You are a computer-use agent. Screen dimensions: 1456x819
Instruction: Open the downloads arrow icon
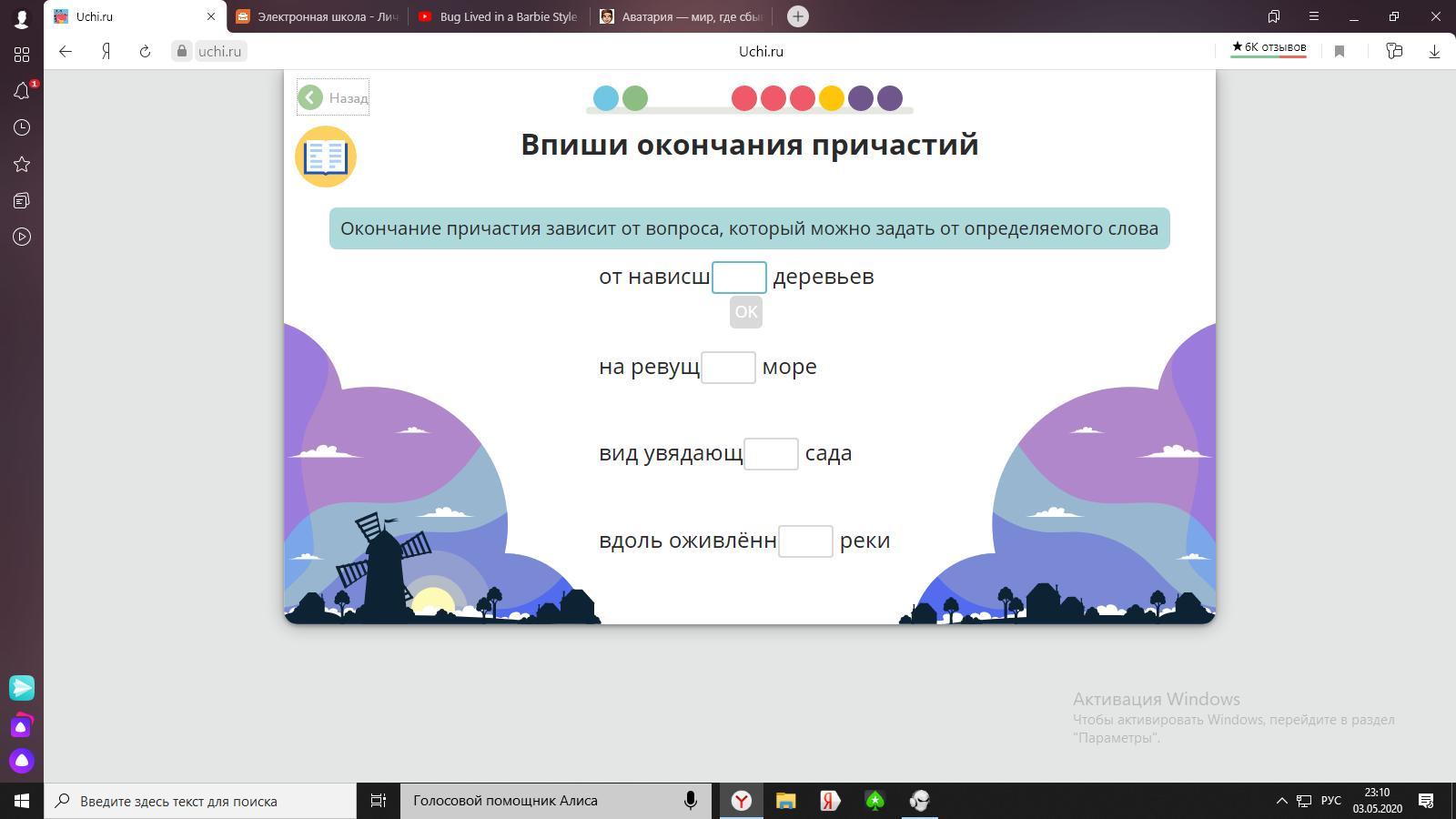coord(1434,51)
